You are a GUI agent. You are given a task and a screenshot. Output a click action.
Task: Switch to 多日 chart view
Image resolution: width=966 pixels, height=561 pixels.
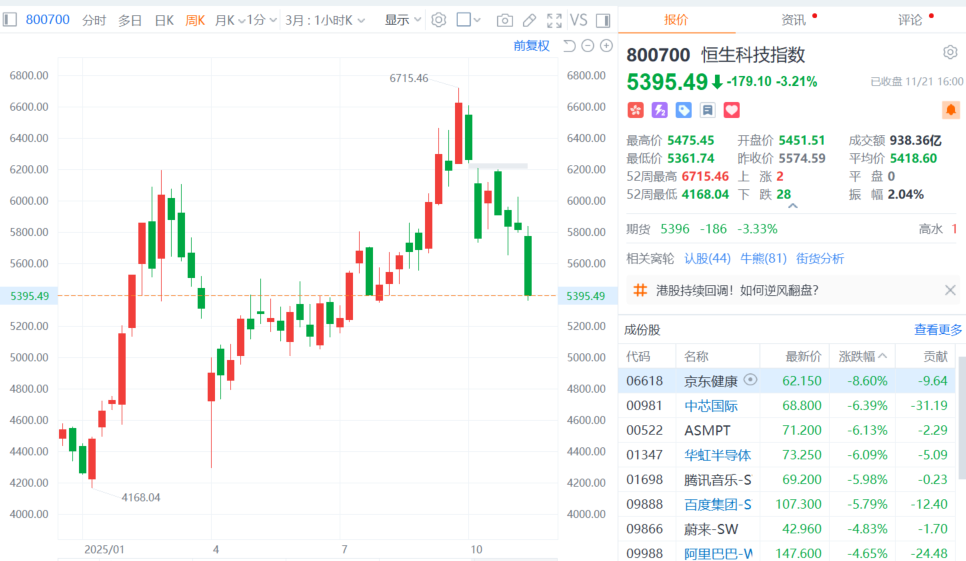click(130, 20)
